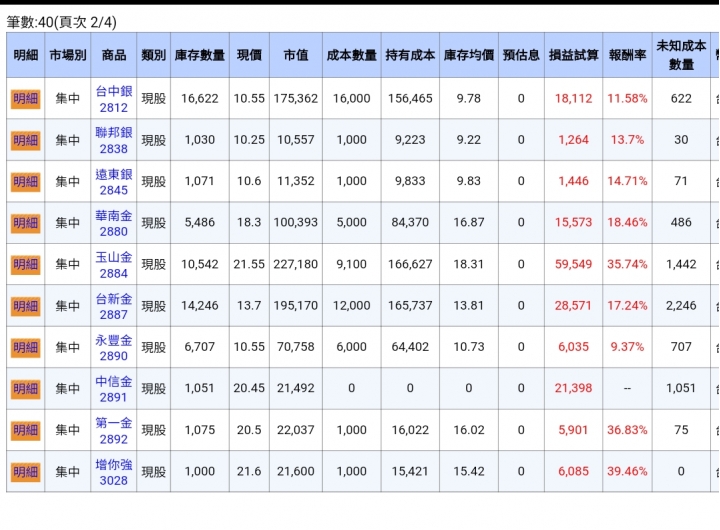The image size is (720, 530).
Task: Select market value 175,362
Action: pyautogui.click(x=296, y=99)
